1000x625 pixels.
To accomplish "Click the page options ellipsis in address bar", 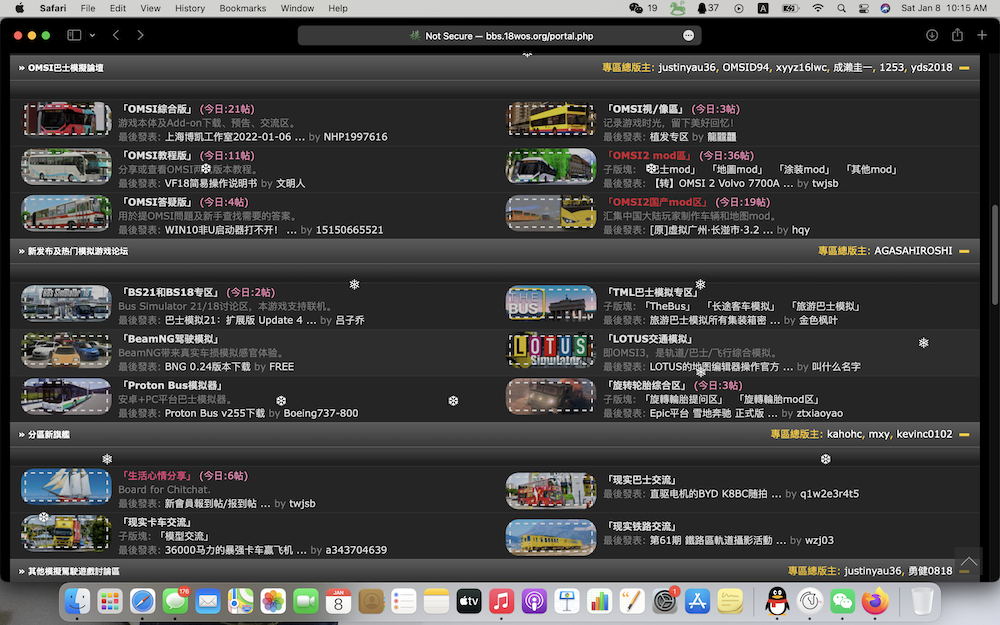I will point(688,35).
